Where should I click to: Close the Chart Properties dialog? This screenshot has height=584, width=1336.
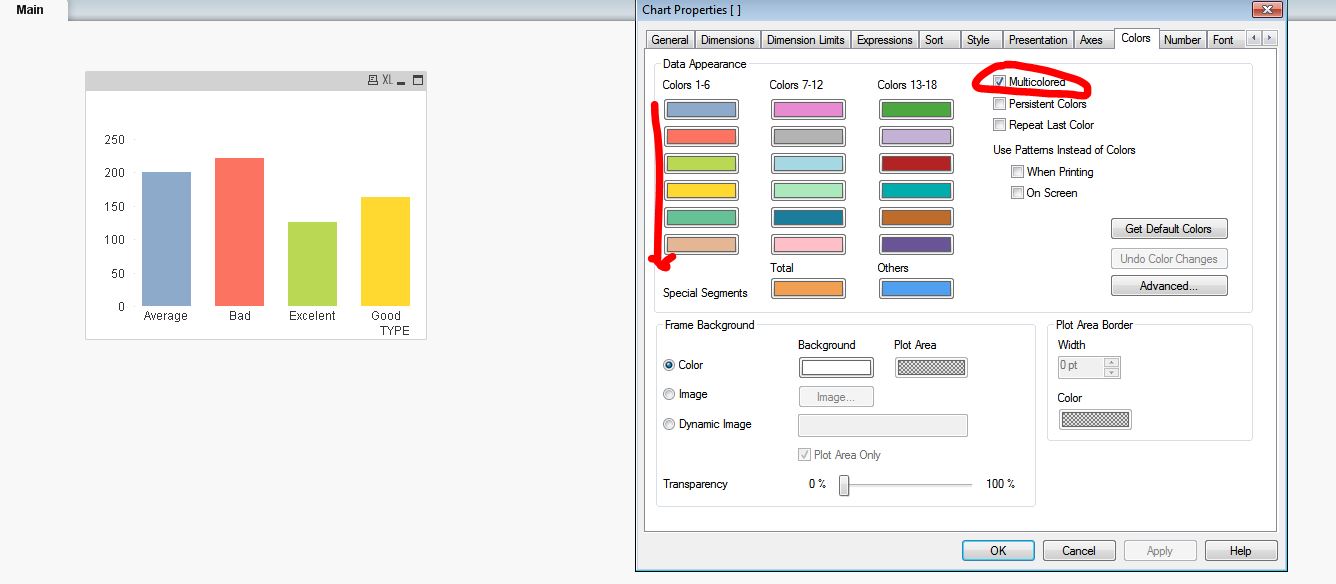[1267, 9]
